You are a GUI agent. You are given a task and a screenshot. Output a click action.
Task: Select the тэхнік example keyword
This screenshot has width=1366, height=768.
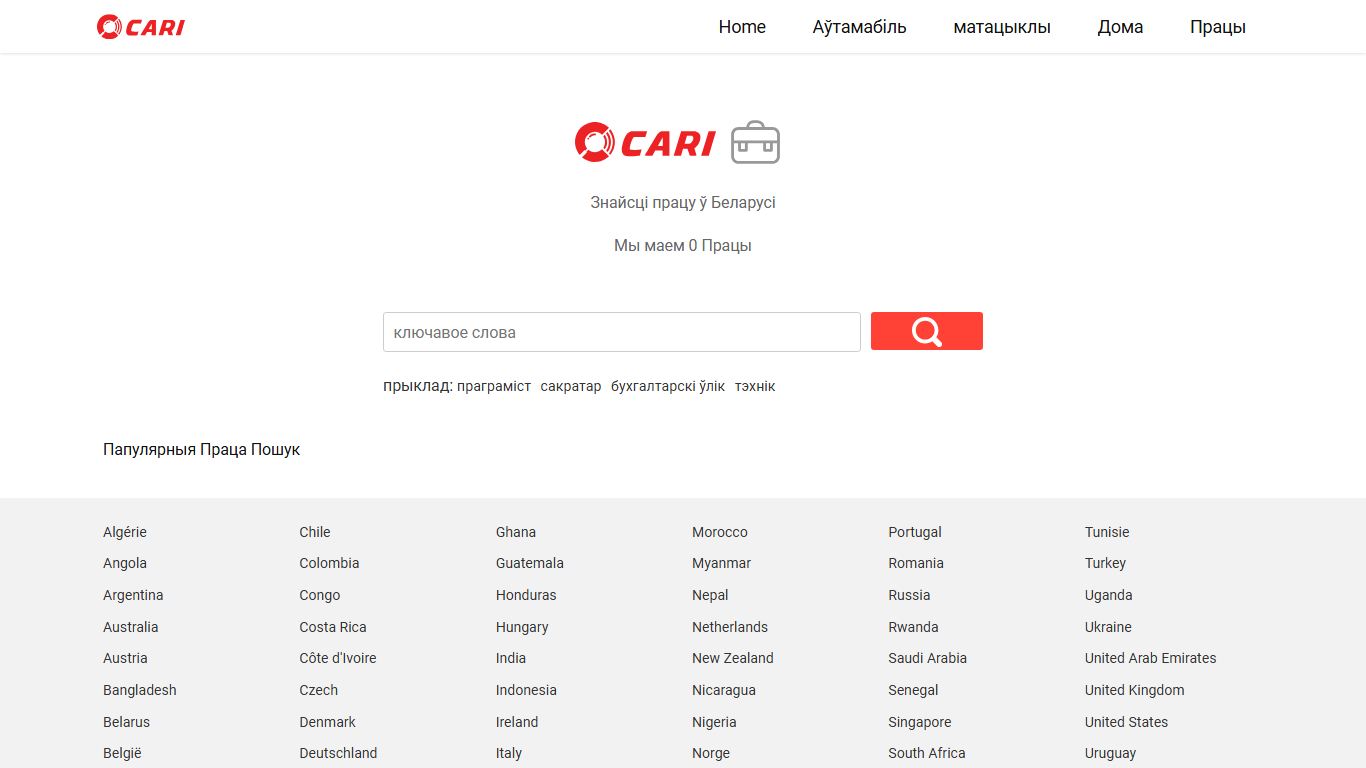pos(755,386)
